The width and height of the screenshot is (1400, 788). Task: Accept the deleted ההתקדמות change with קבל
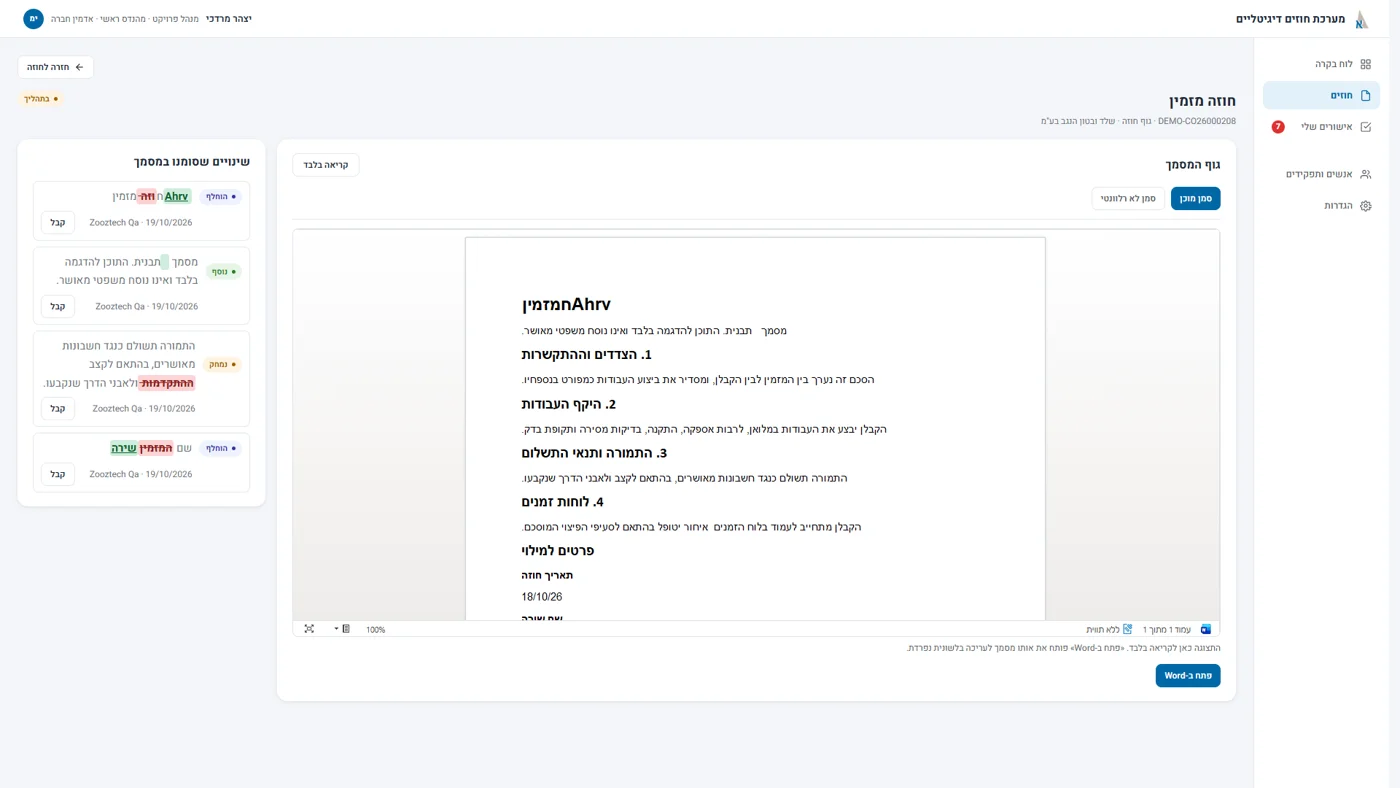click(58, 409)
